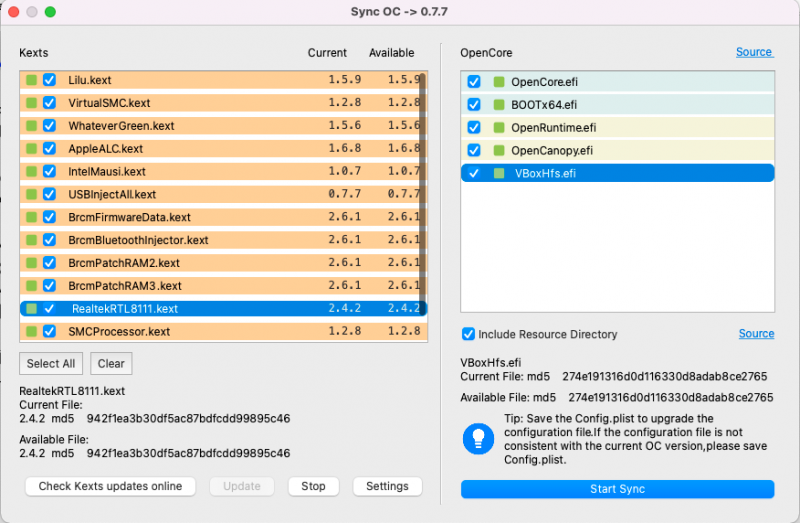
Task: Click the green status icon for OpenCanopy.efi
Action: point(498,151)
